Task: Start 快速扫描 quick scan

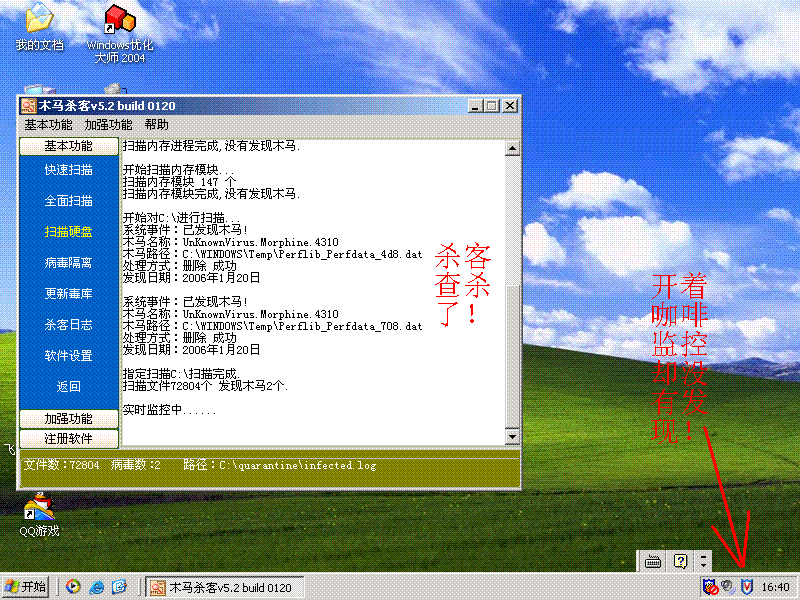Action: pos(68,170)
